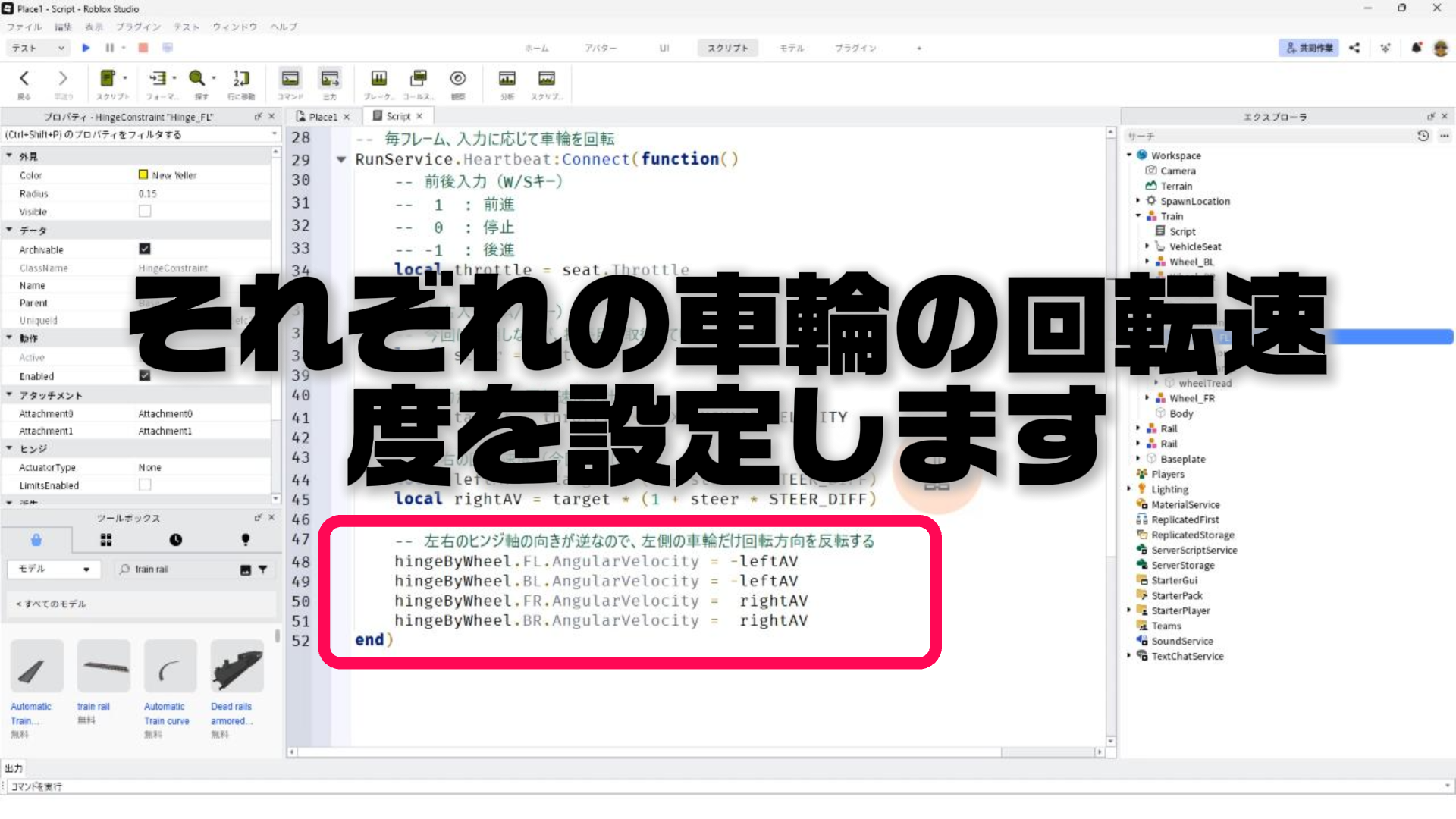1456x819 pixels.
Task: Select the lightbulb creations tab in Toolbox
Action: click(245, 540)
